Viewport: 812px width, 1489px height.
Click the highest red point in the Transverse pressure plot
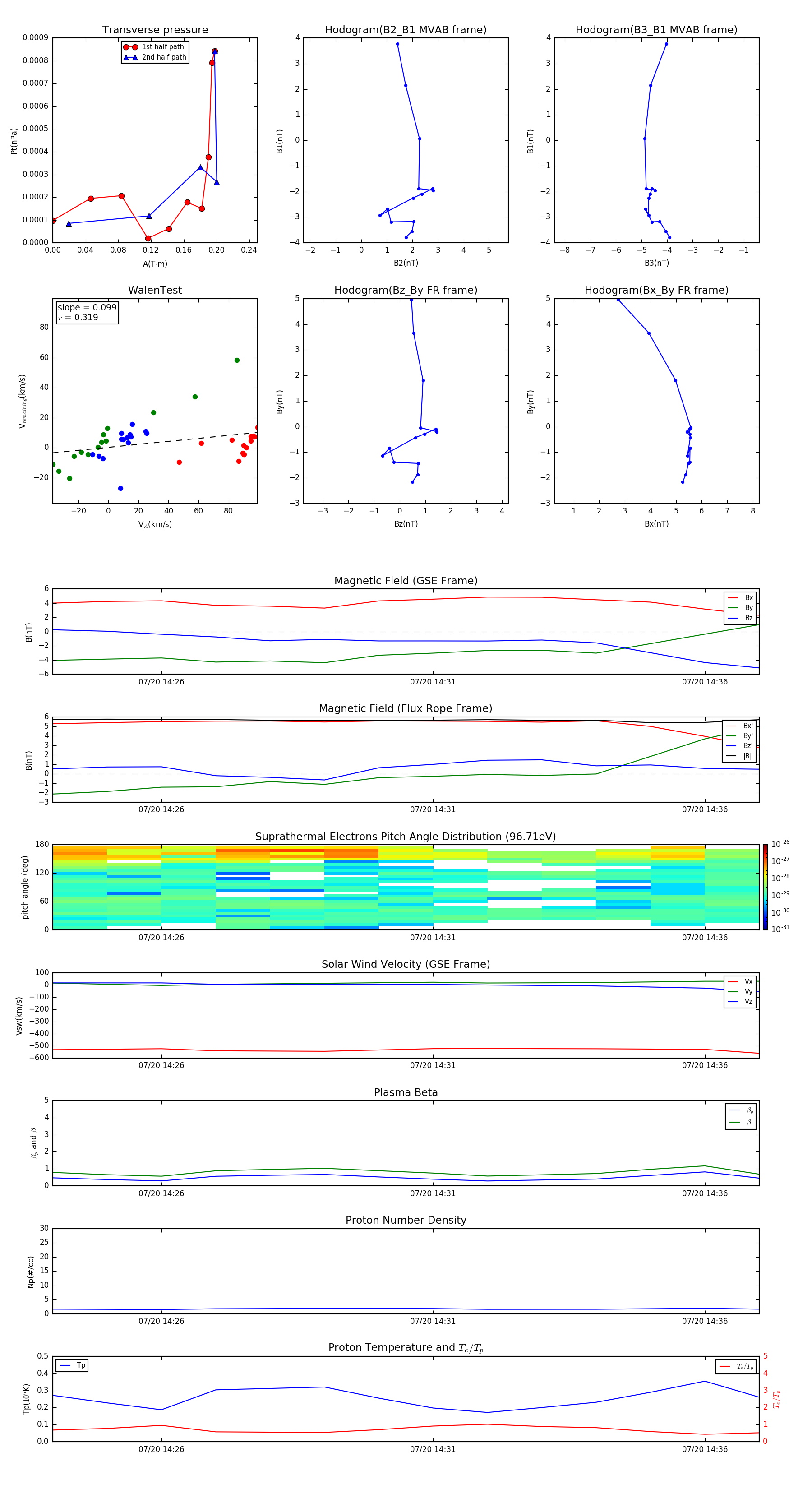pyautogui.click(x=214, y=51)
